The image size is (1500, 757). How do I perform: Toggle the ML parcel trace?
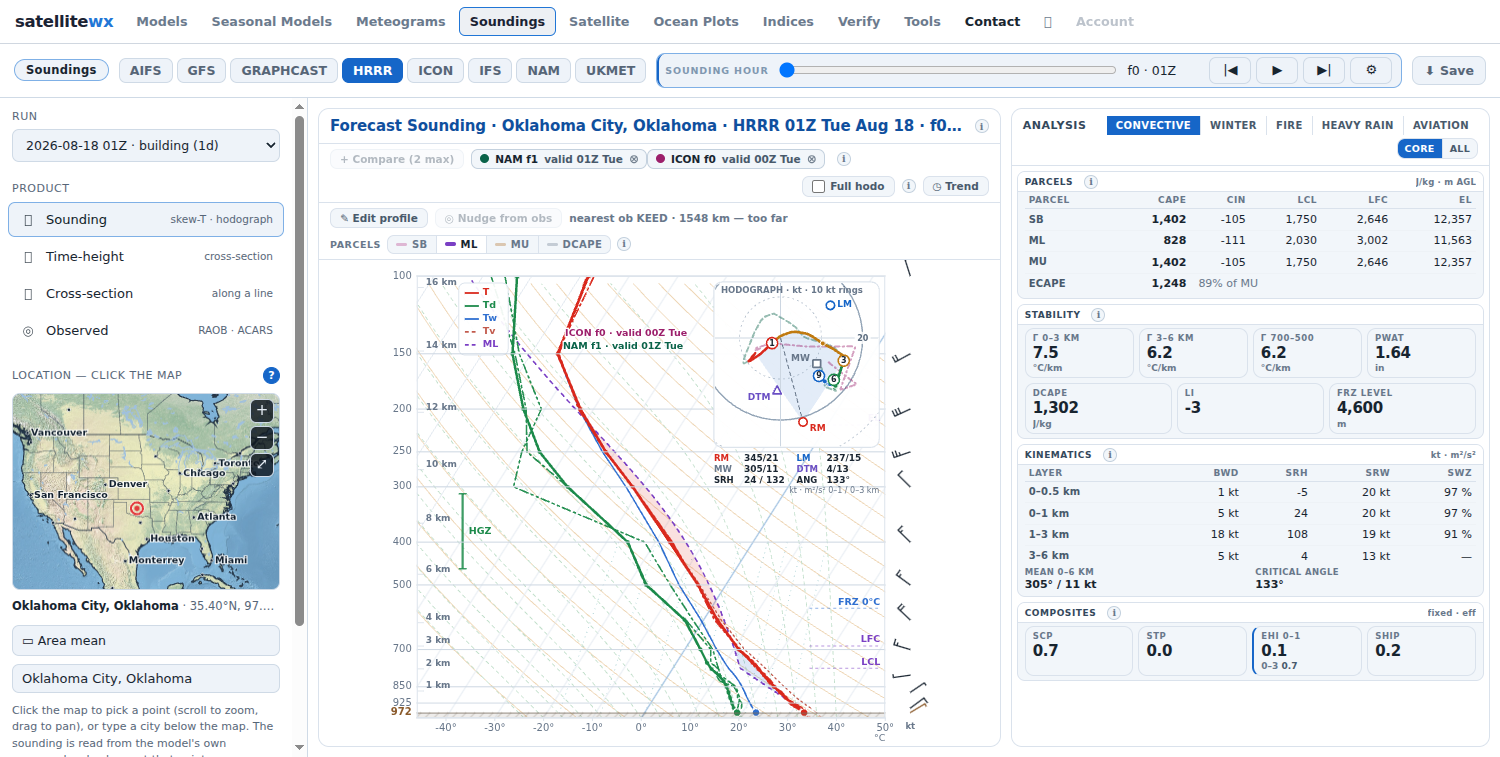(x=461, y=244)
